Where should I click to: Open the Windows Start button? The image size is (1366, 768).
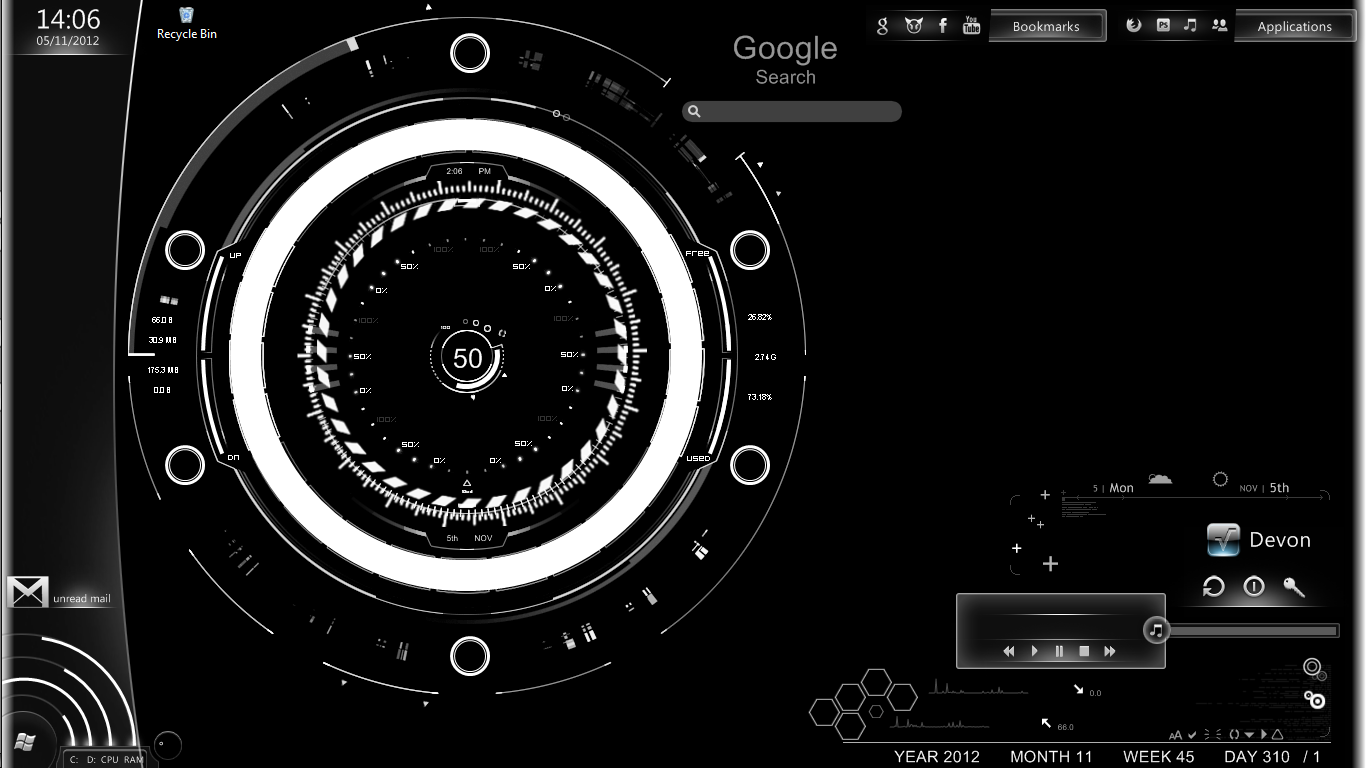click(x=26, y=742)
